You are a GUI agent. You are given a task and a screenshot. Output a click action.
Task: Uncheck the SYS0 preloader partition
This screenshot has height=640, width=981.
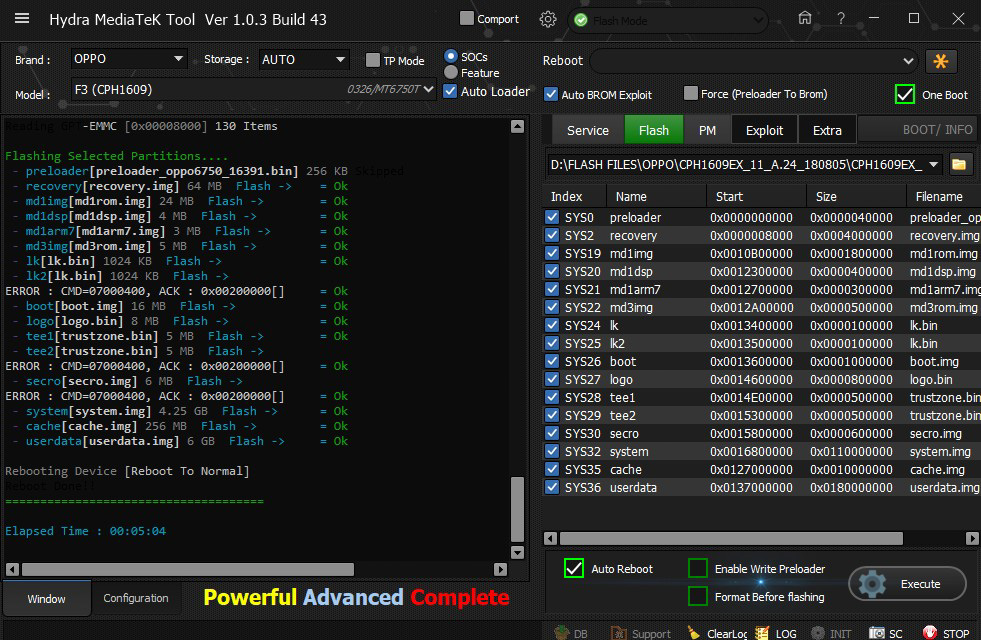(x=552, y=217)
